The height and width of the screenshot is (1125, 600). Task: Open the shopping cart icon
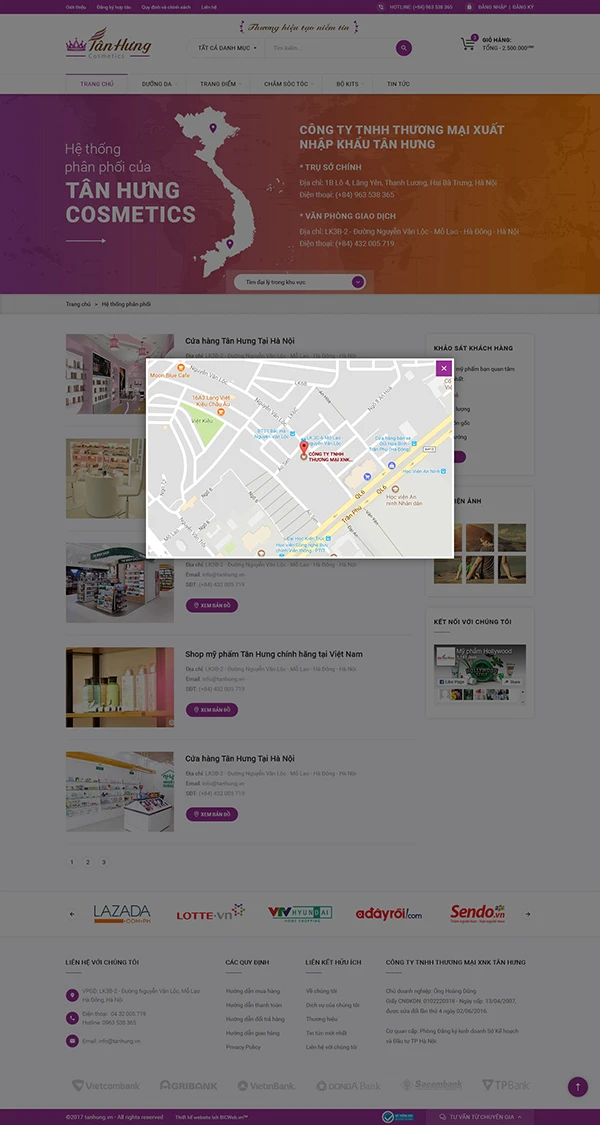(469, 43)
